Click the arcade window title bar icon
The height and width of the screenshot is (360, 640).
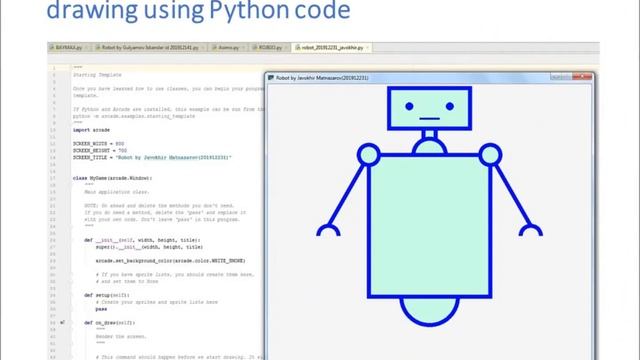pos(271,78)
